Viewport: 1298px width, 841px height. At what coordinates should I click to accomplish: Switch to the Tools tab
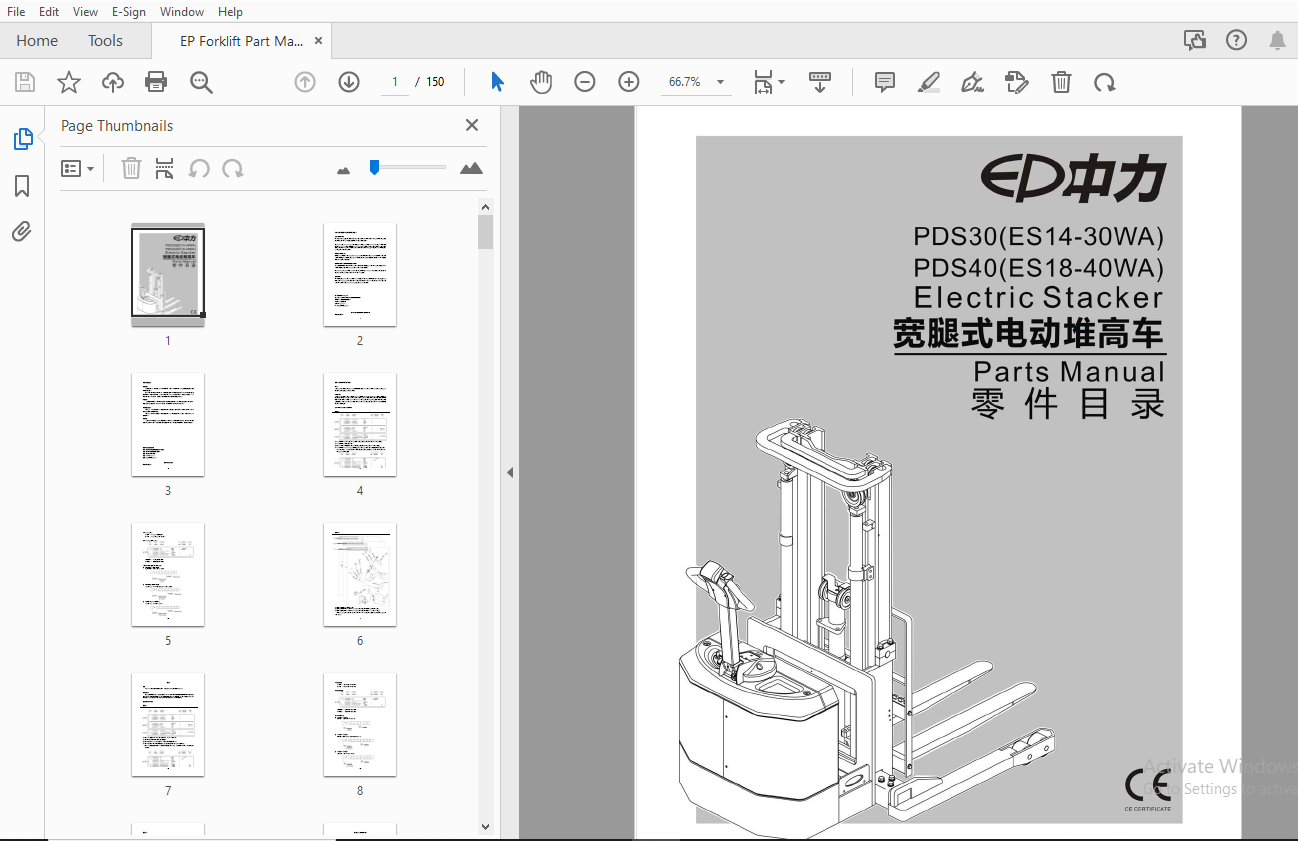point(105,41)
